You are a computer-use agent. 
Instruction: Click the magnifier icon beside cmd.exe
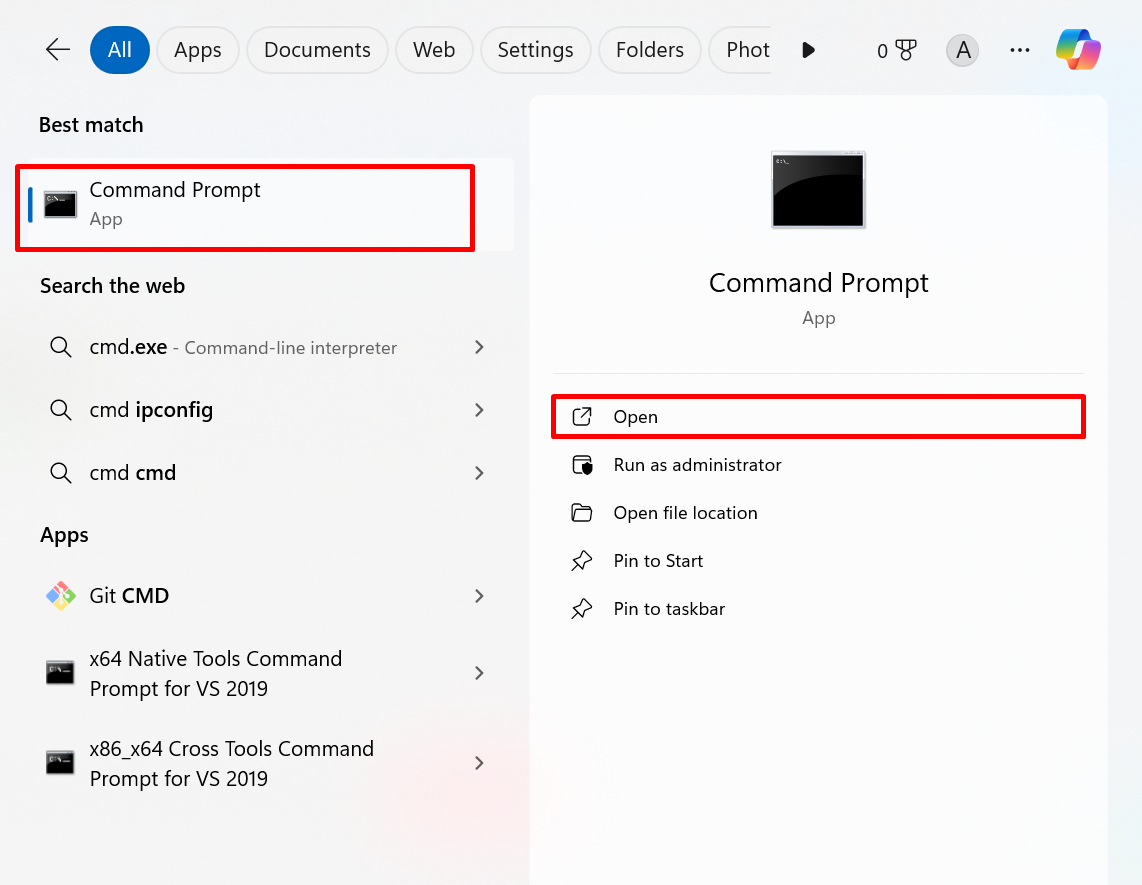60,347
